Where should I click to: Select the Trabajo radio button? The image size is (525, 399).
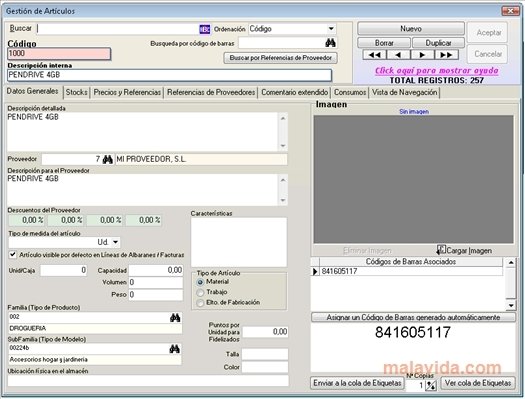point(200,293)
